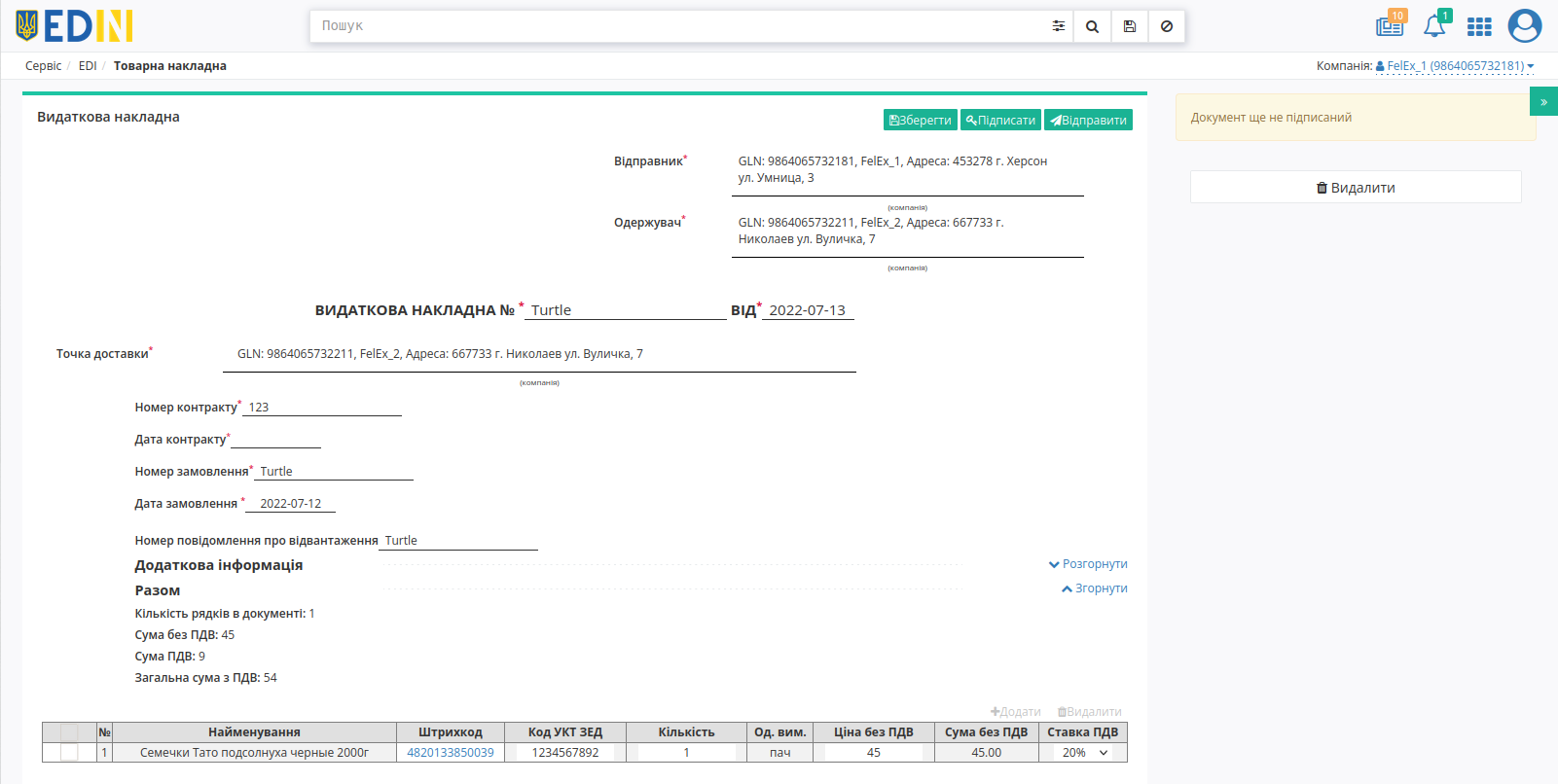Open the news icon with badge 10

[x=1391, y=24]
